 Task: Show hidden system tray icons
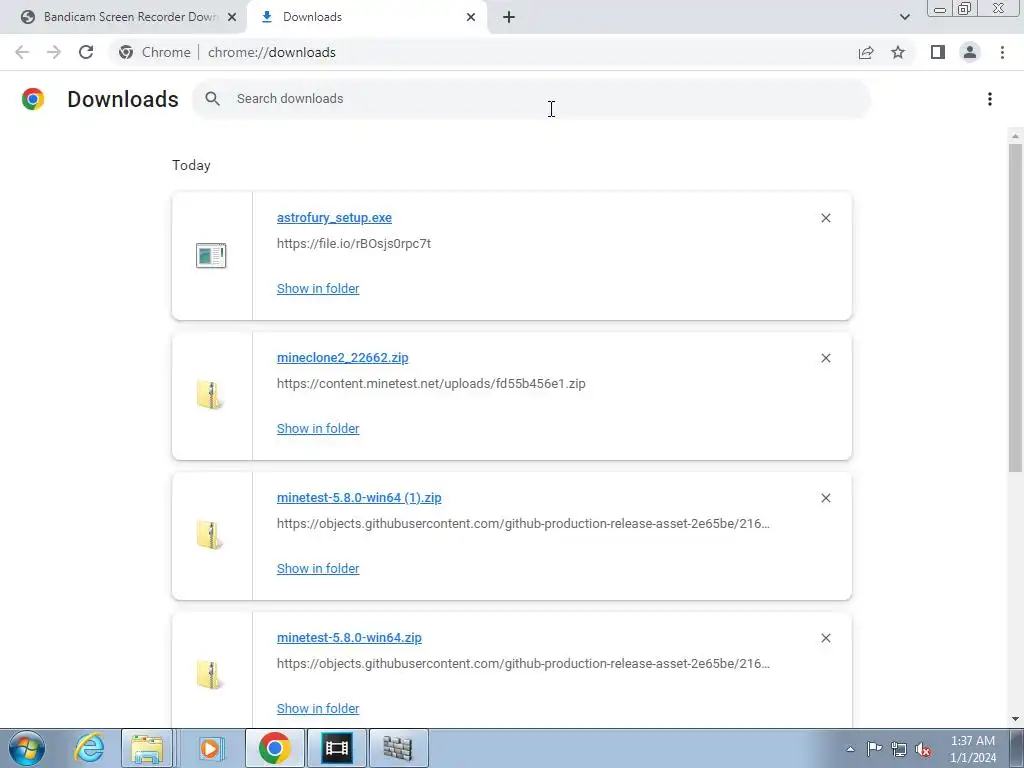click(850, 749)
